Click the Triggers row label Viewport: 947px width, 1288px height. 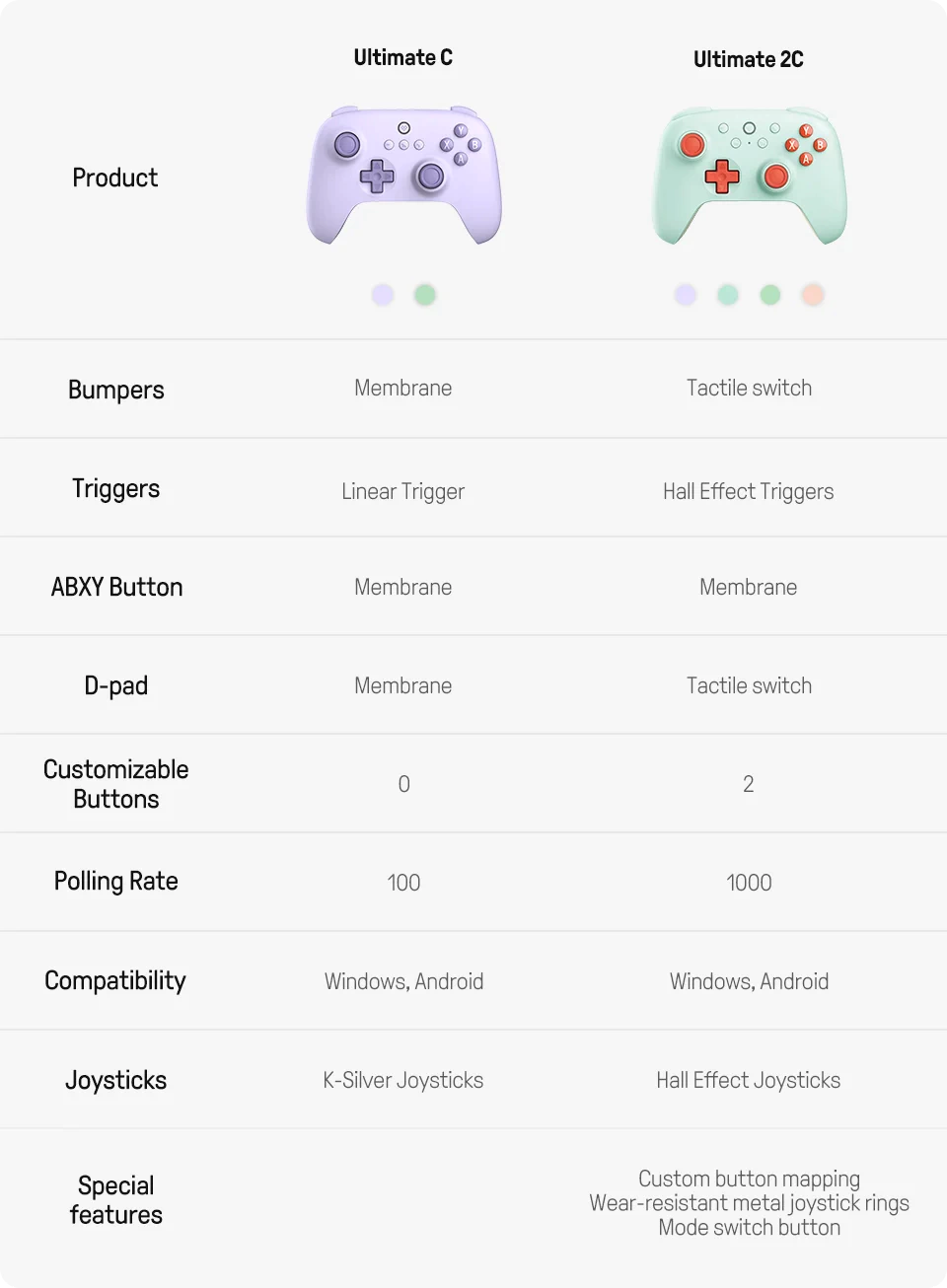pos(116,488)
